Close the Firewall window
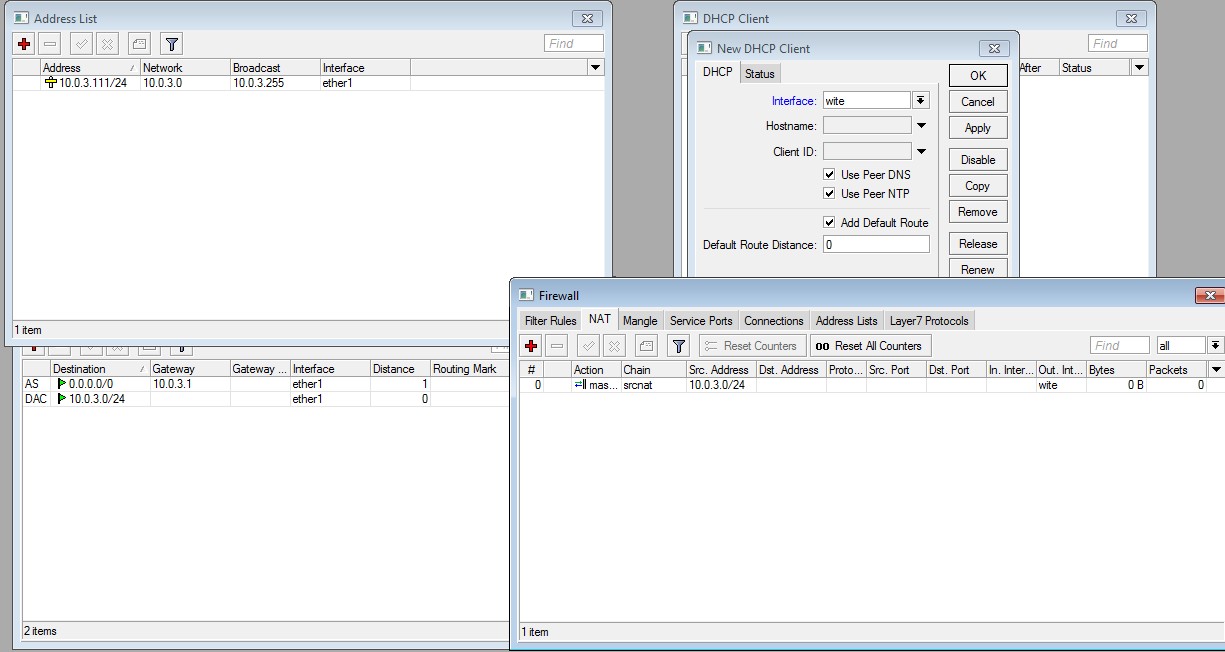The height and width of the screenshot is (652, 1225). pos(1210,295)
